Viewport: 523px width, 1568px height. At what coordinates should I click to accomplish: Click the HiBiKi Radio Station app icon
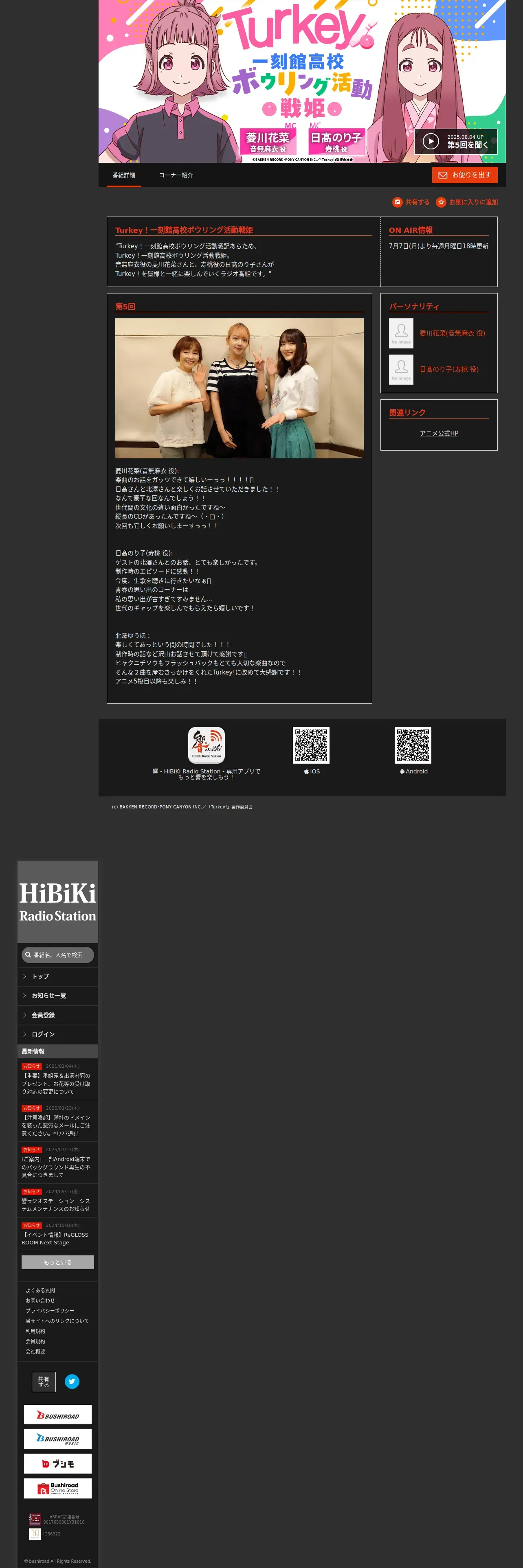coord(207,745)
